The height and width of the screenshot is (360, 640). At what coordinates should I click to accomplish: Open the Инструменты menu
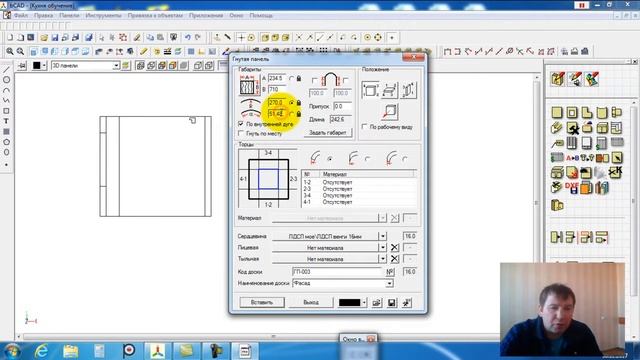click(x=103, y=16)
